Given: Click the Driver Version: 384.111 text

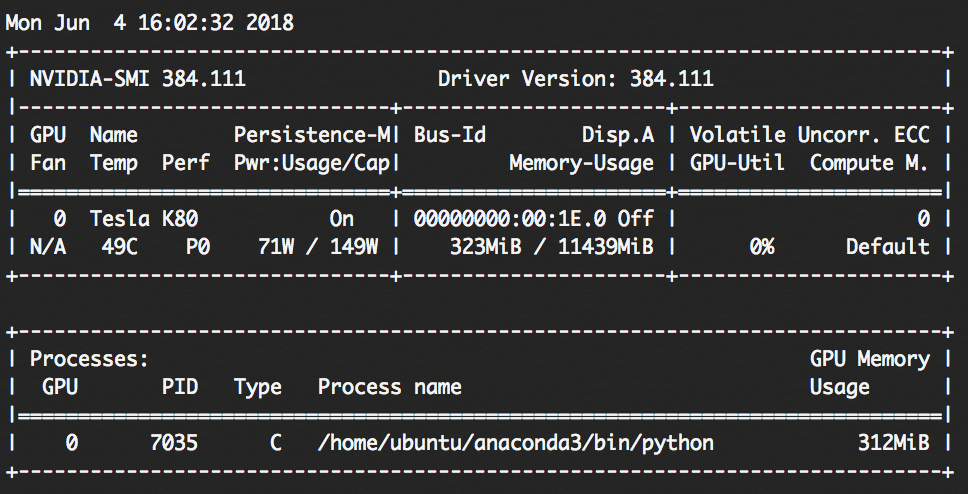Looking at the screenshot, I should tap(575, 79).
